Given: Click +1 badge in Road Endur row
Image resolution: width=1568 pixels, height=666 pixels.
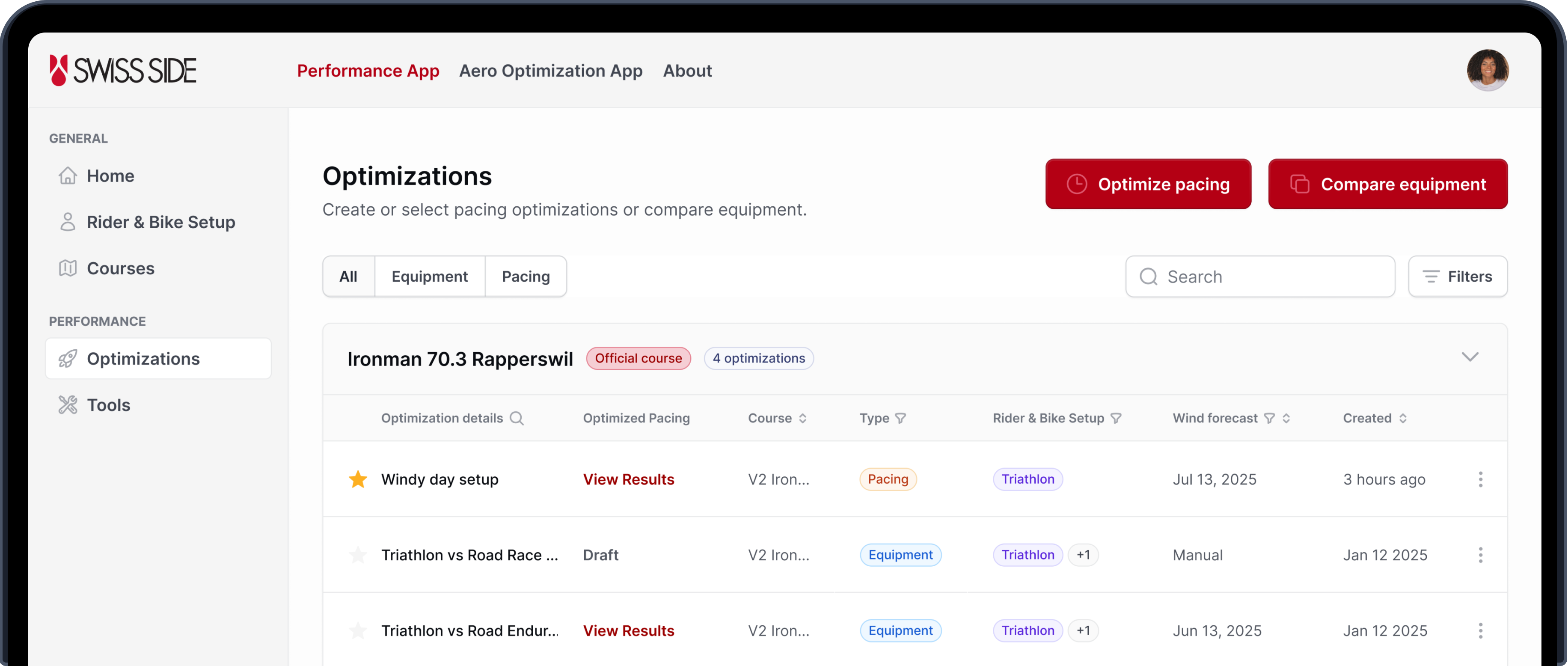Looking at the screenshot, I should point(1084,630).
